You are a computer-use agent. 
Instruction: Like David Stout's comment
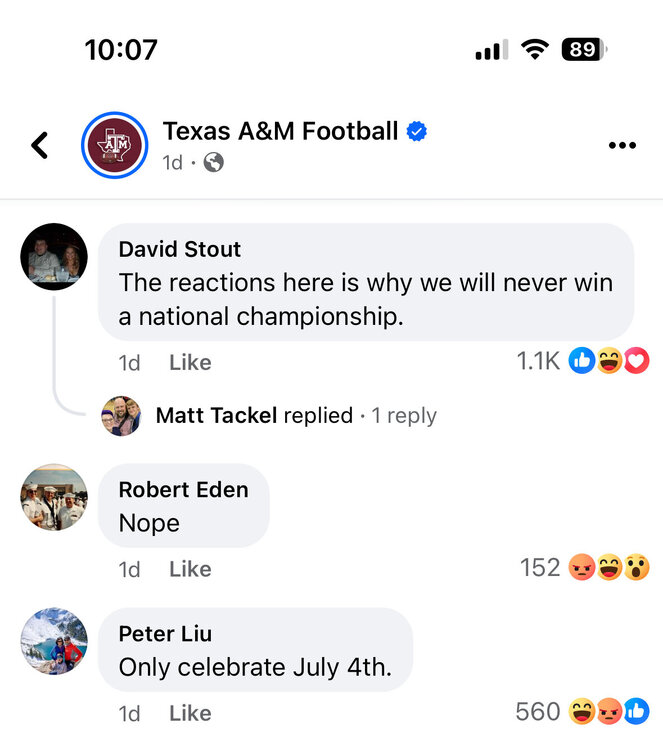pyautogui.click(x=190, y=362)
